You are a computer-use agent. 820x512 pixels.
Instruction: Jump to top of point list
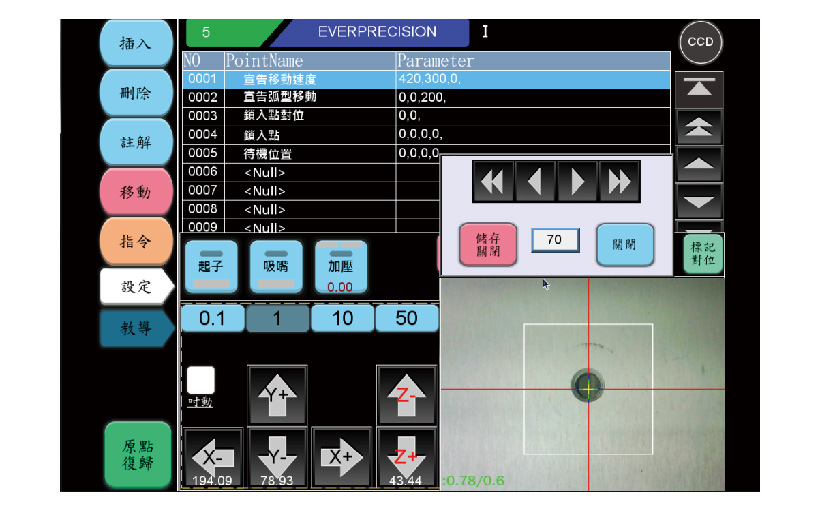click(x=700, y=89)
